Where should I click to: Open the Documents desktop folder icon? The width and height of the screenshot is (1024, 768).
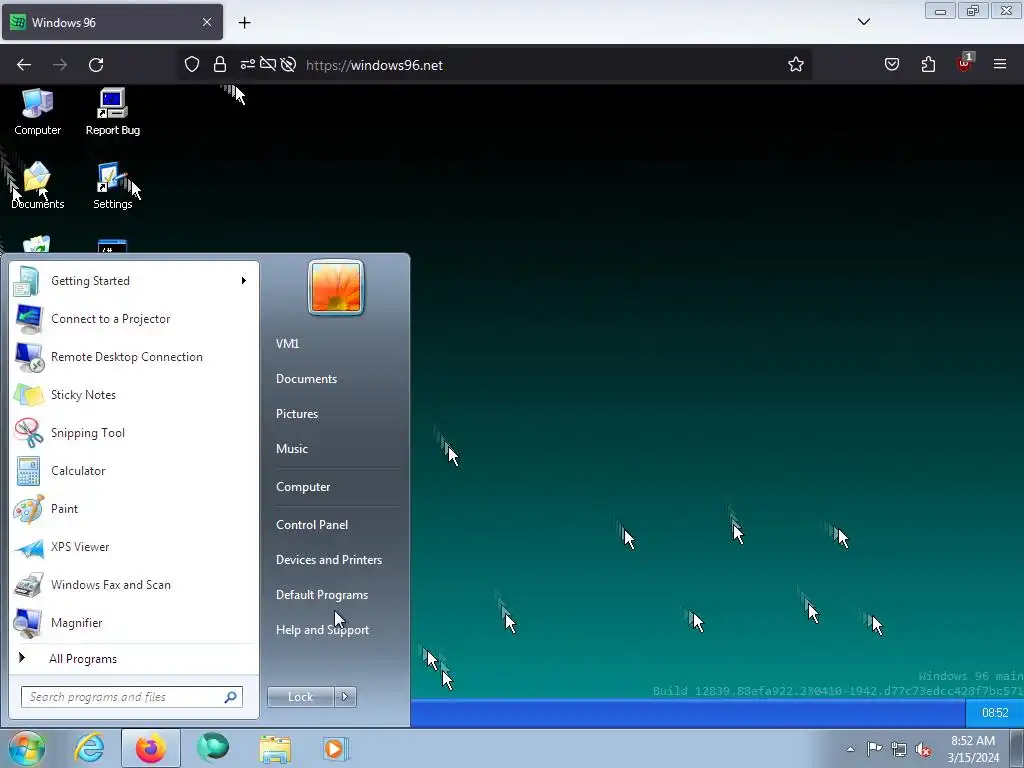tap(37, 185)
